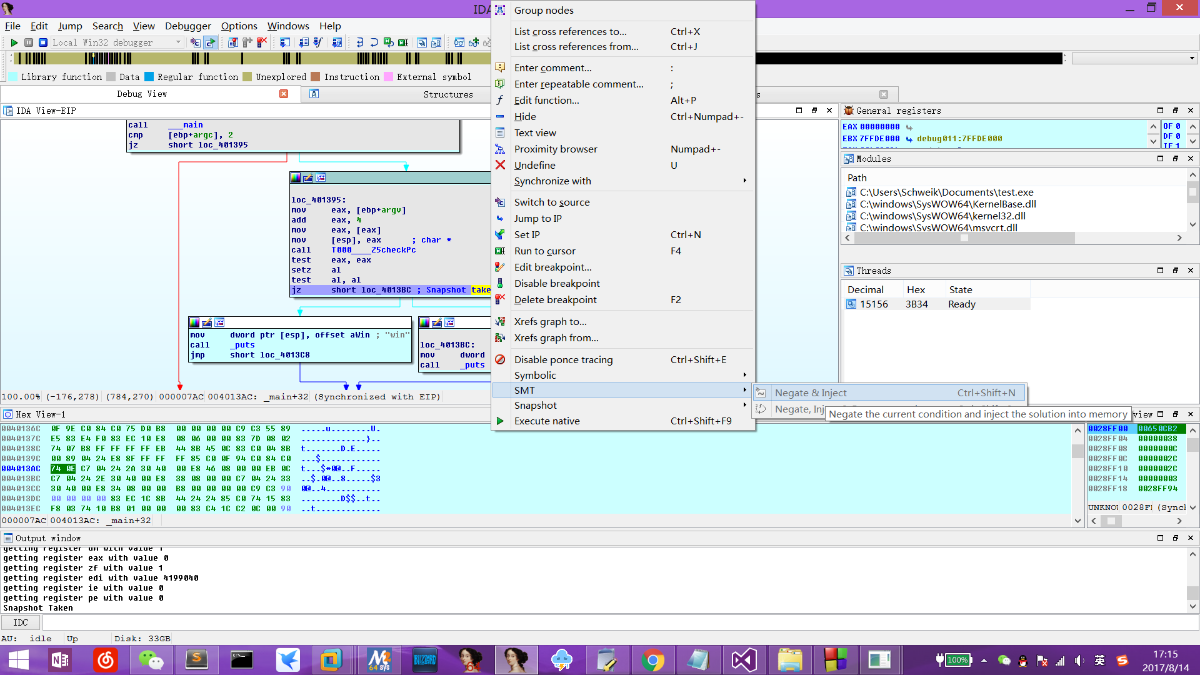Click the Library function color legend swatch
The width and height of the screenshot is (1200, 675).
point(13,77)
